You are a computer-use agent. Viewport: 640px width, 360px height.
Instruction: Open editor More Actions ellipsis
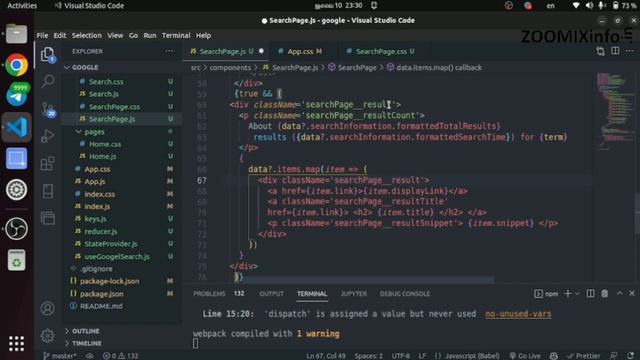click(x=630, y=51)
